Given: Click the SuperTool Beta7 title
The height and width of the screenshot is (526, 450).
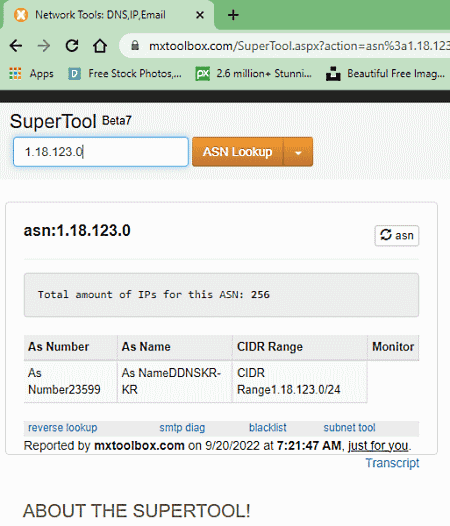Looking at the screenshot, I should (x=70, y=121).
